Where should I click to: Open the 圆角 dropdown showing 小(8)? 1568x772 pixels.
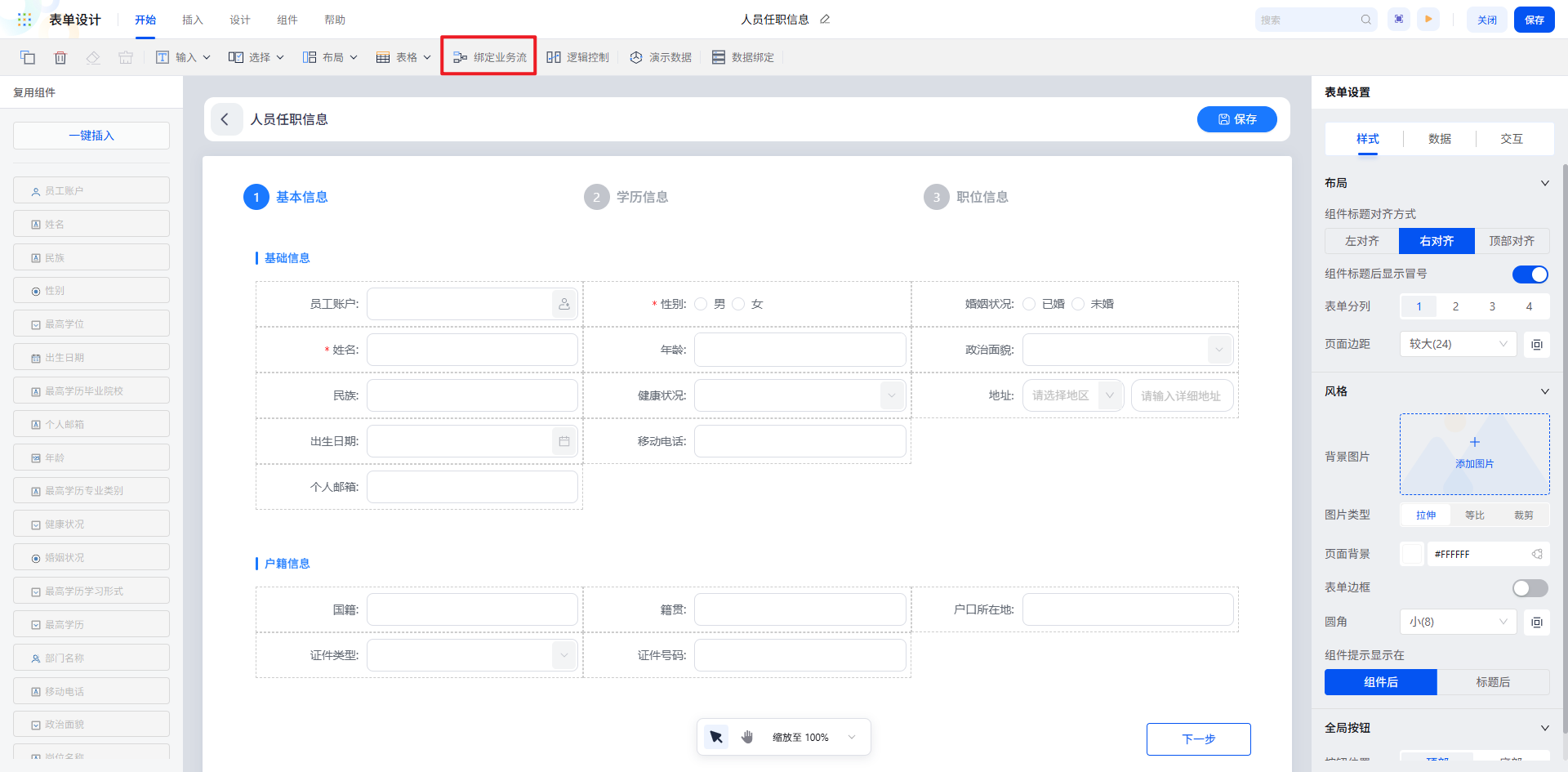[1459, 622]
